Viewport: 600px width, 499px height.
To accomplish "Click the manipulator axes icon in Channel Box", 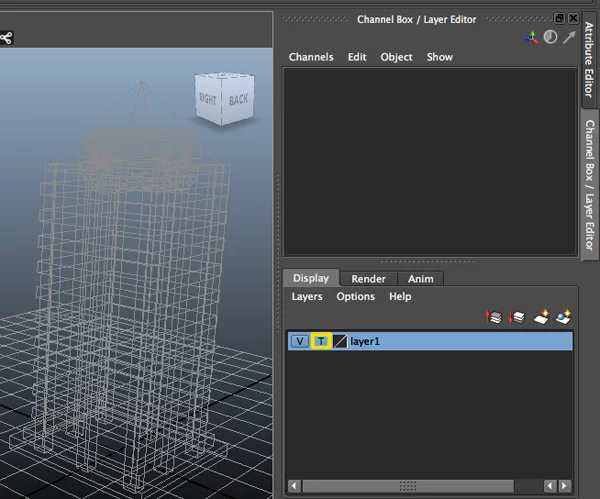I will click(x=532, y=38).
